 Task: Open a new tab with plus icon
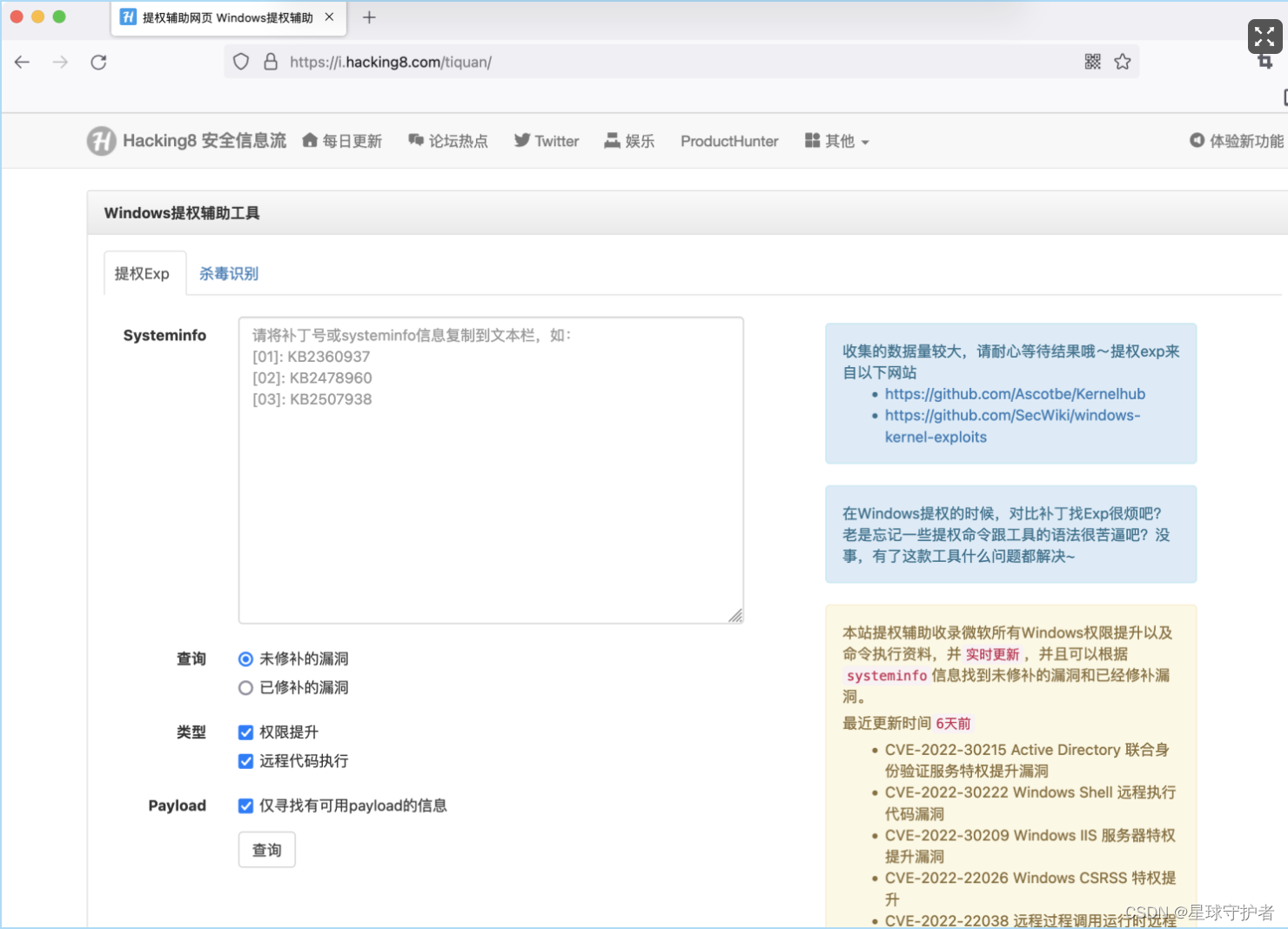pos(369,17)
